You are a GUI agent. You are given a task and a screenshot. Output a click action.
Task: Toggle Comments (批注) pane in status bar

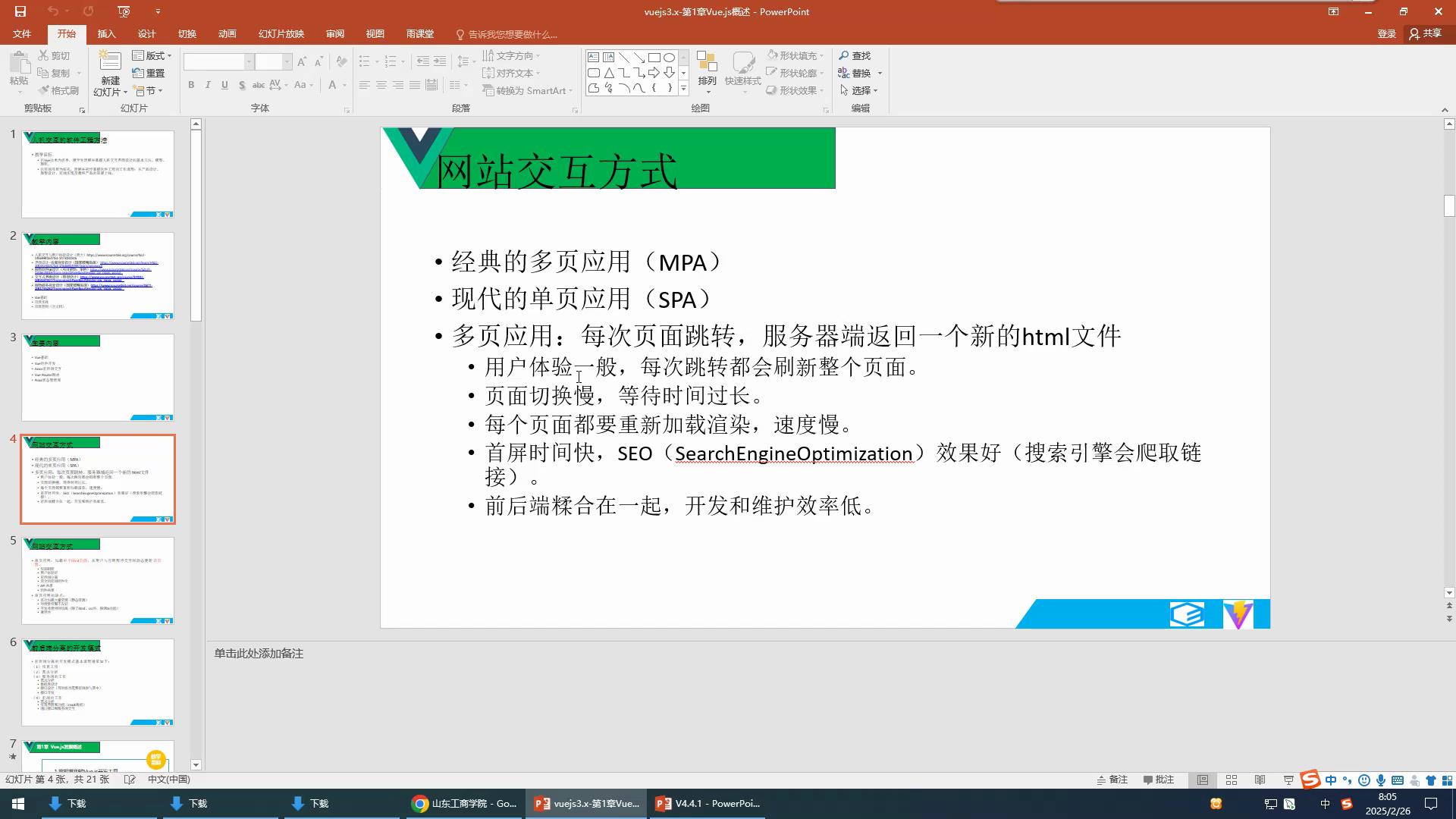pos(1159,780)
